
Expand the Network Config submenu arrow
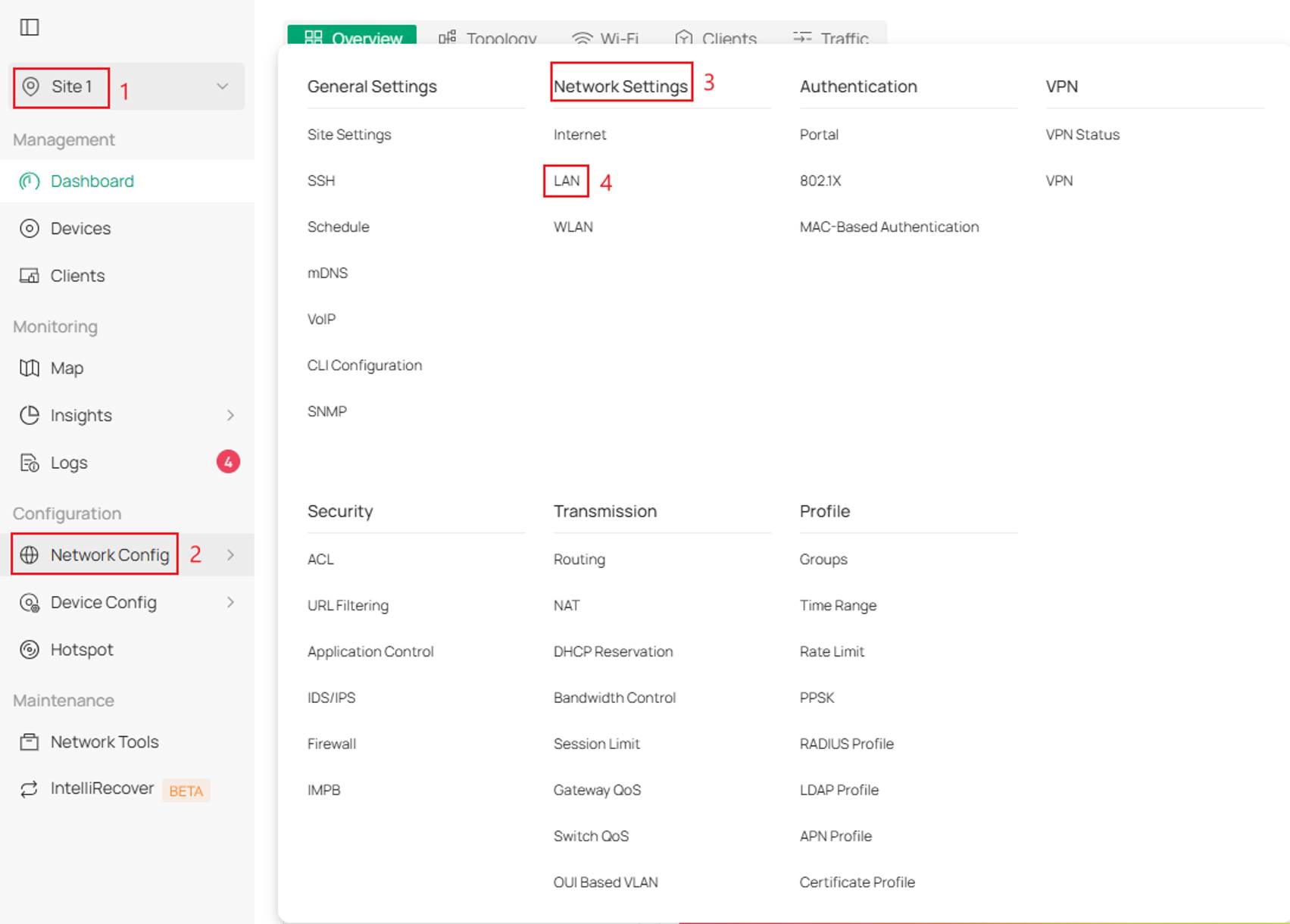click(230, 555)
